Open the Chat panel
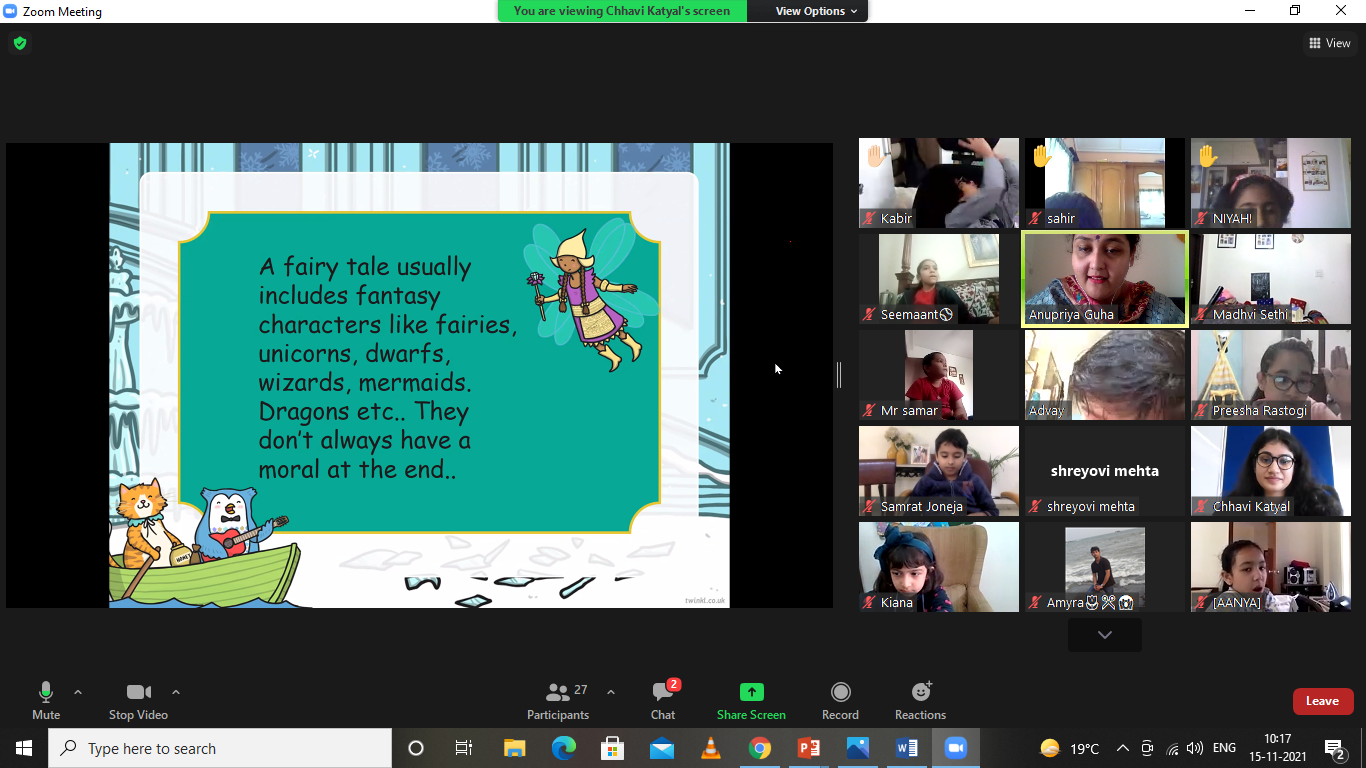Image resolution: width=1366 pixels, height=768 pixels. (662, 700)
